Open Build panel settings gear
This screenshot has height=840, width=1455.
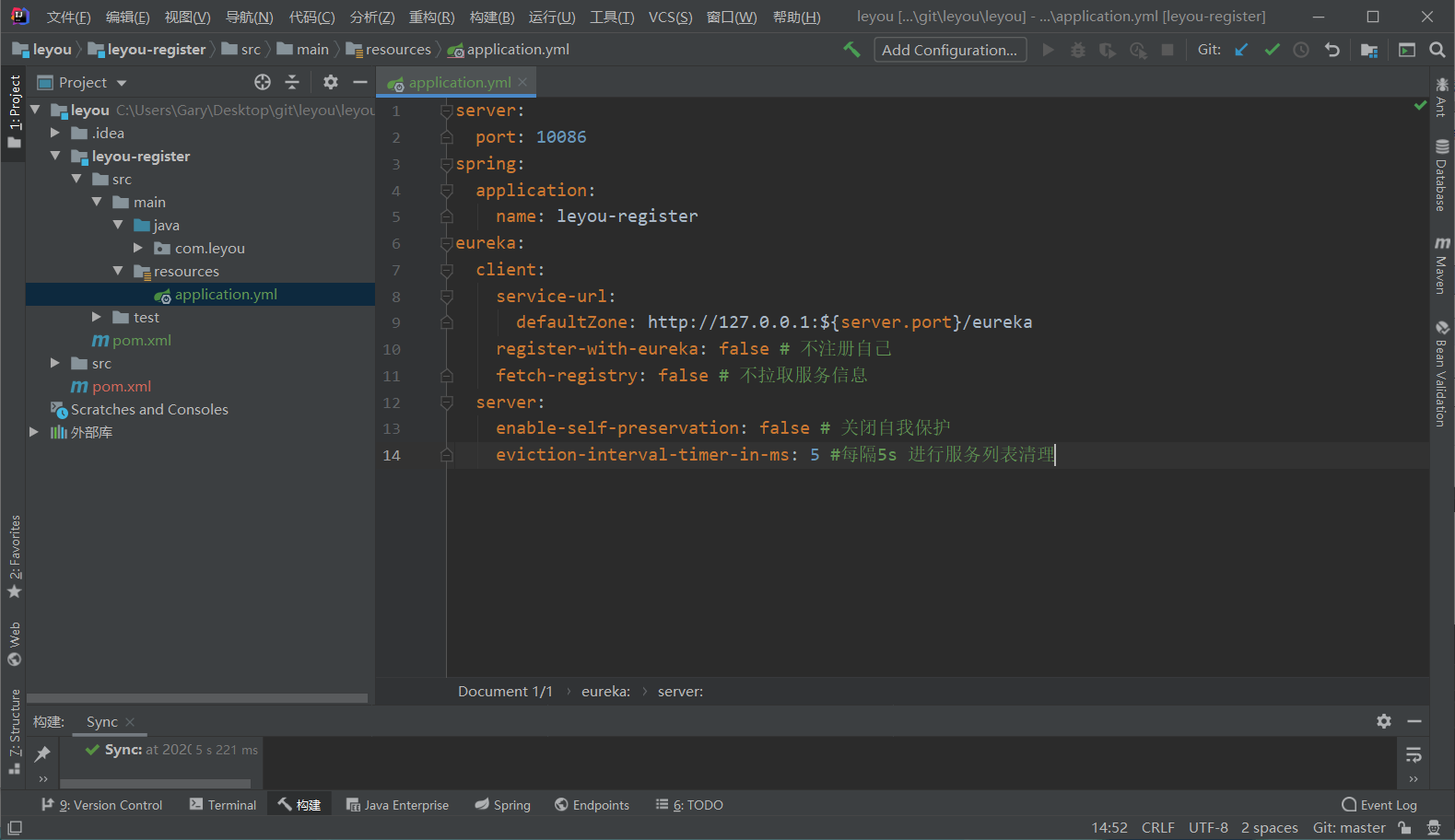[x=1384, y=721]
